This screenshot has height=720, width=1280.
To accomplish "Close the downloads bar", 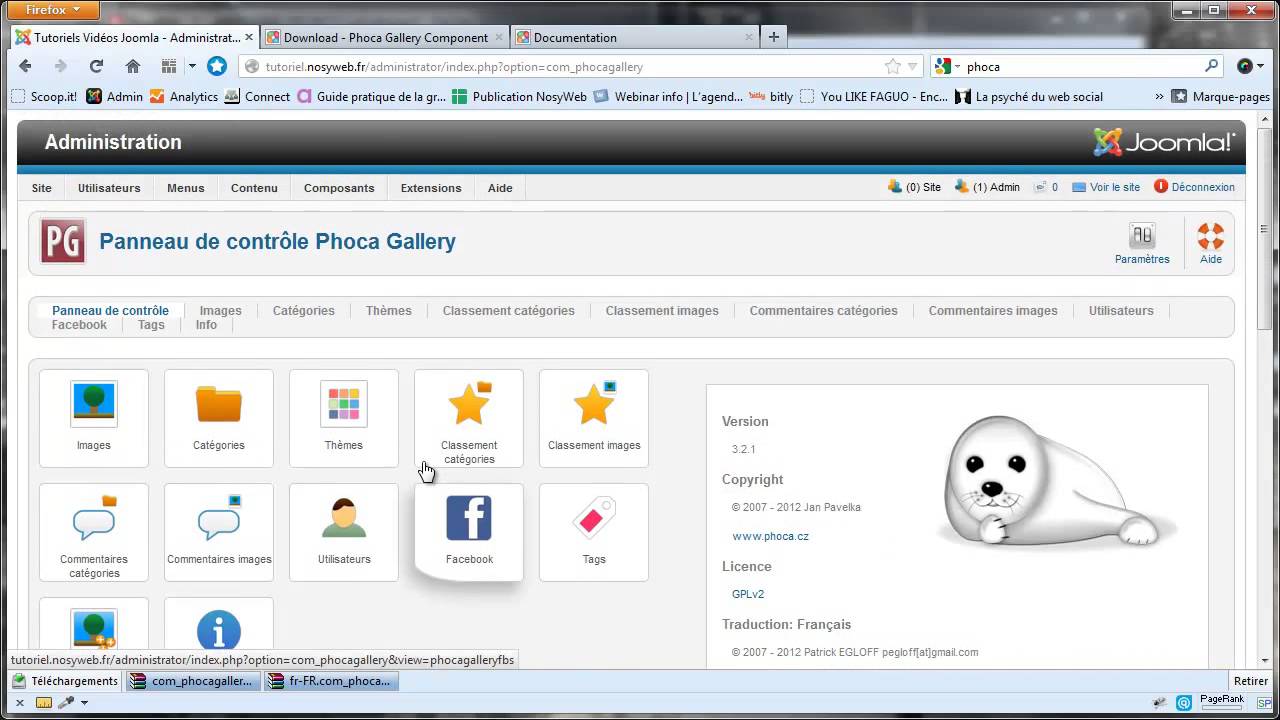I will [19, 702].
